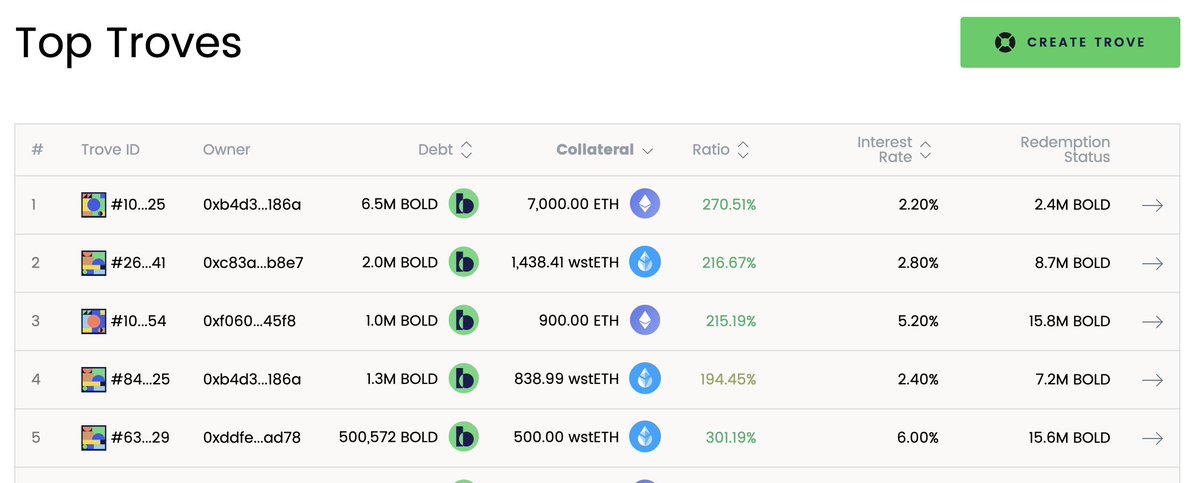
Task: Click owner address 0xb4d3...186a in row 1
Action: pyautogui.click(x=252, y=205)
